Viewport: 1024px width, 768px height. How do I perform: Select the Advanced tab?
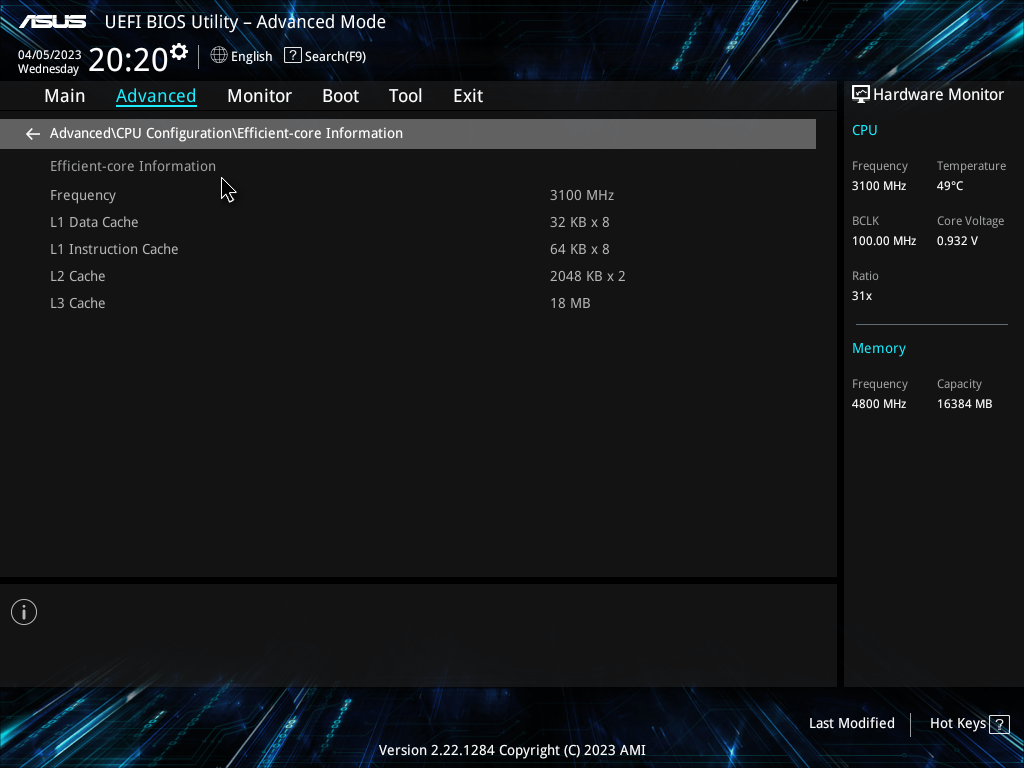tap(156, 95)
